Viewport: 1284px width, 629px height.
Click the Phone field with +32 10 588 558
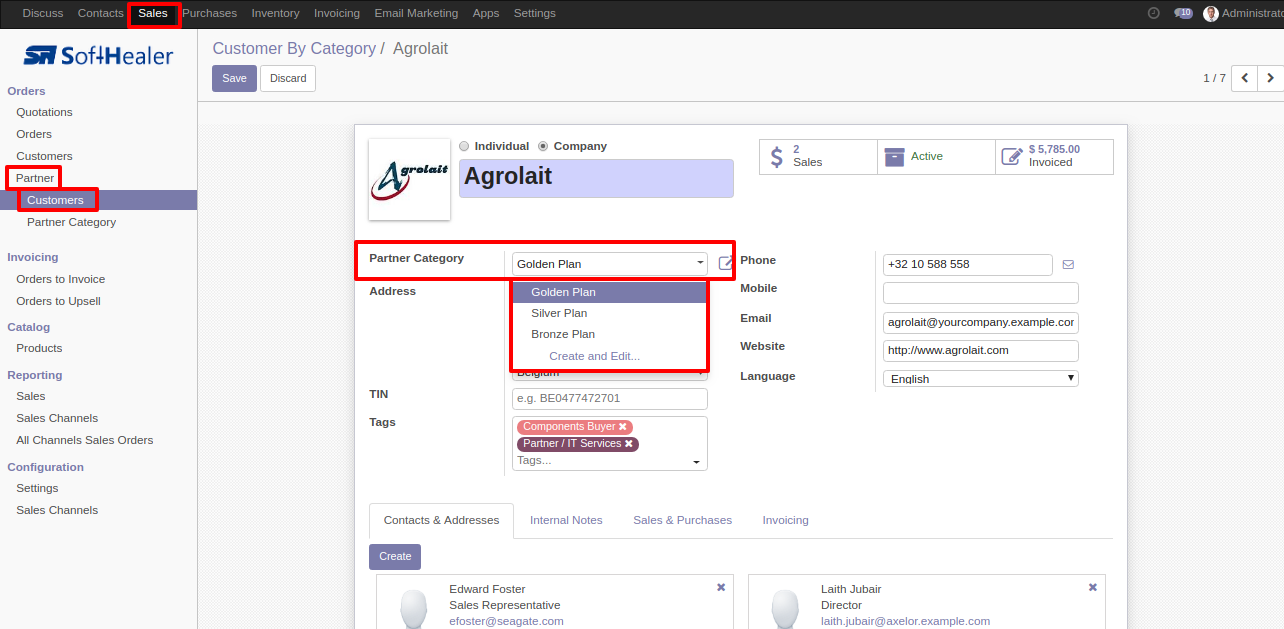click(x=968, y=265)
